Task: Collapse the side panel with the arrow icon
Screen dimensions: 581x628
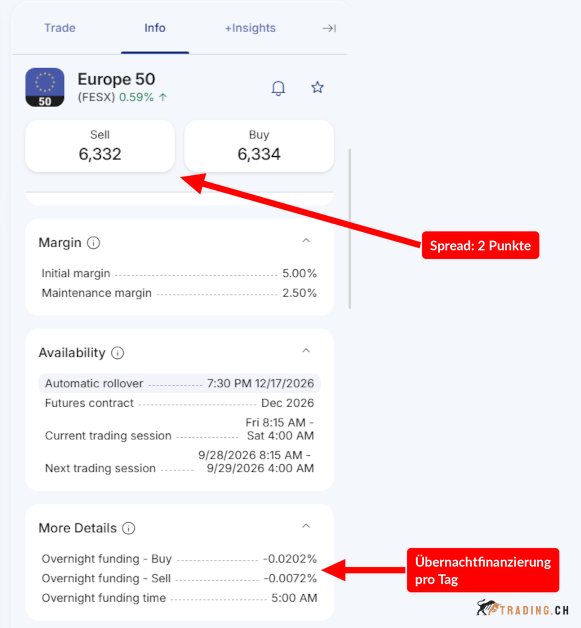Action: (x=329, y=28)
